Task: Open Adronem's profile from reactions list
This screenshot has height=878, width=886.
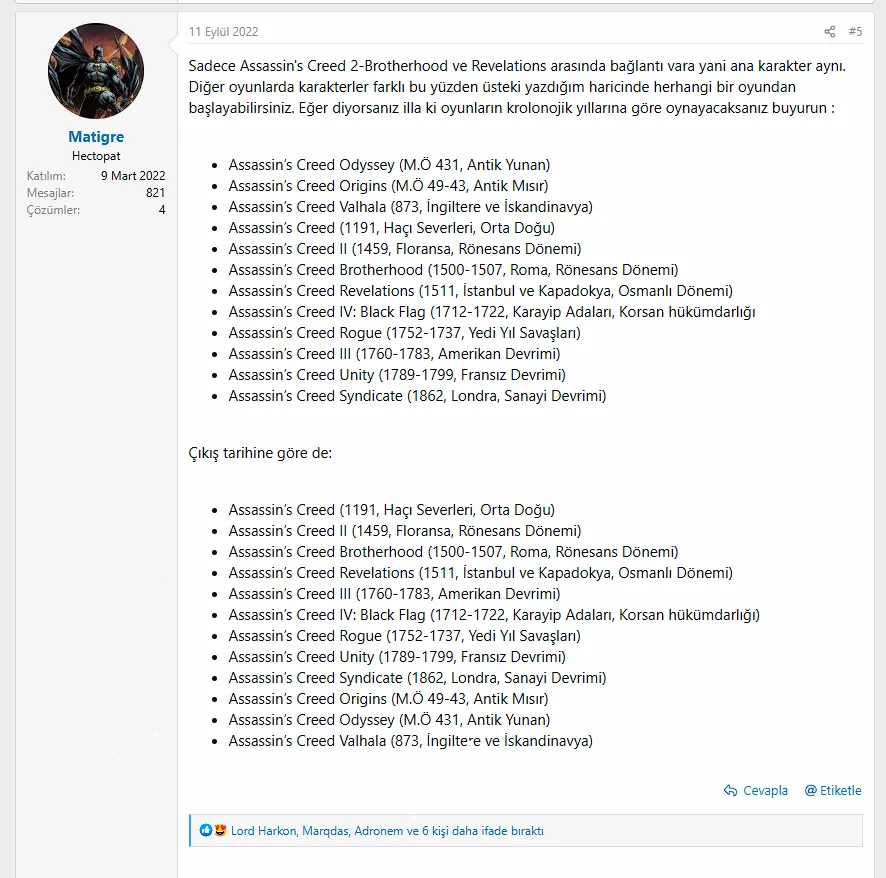Action: tap(378, 830)
